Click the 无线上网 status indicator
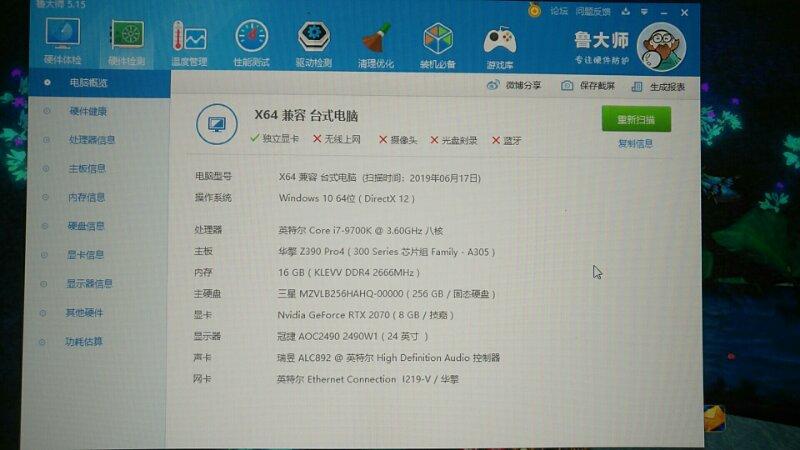This screenshot has width=800, height=450. pyautogui.click(x=337, y=139)
